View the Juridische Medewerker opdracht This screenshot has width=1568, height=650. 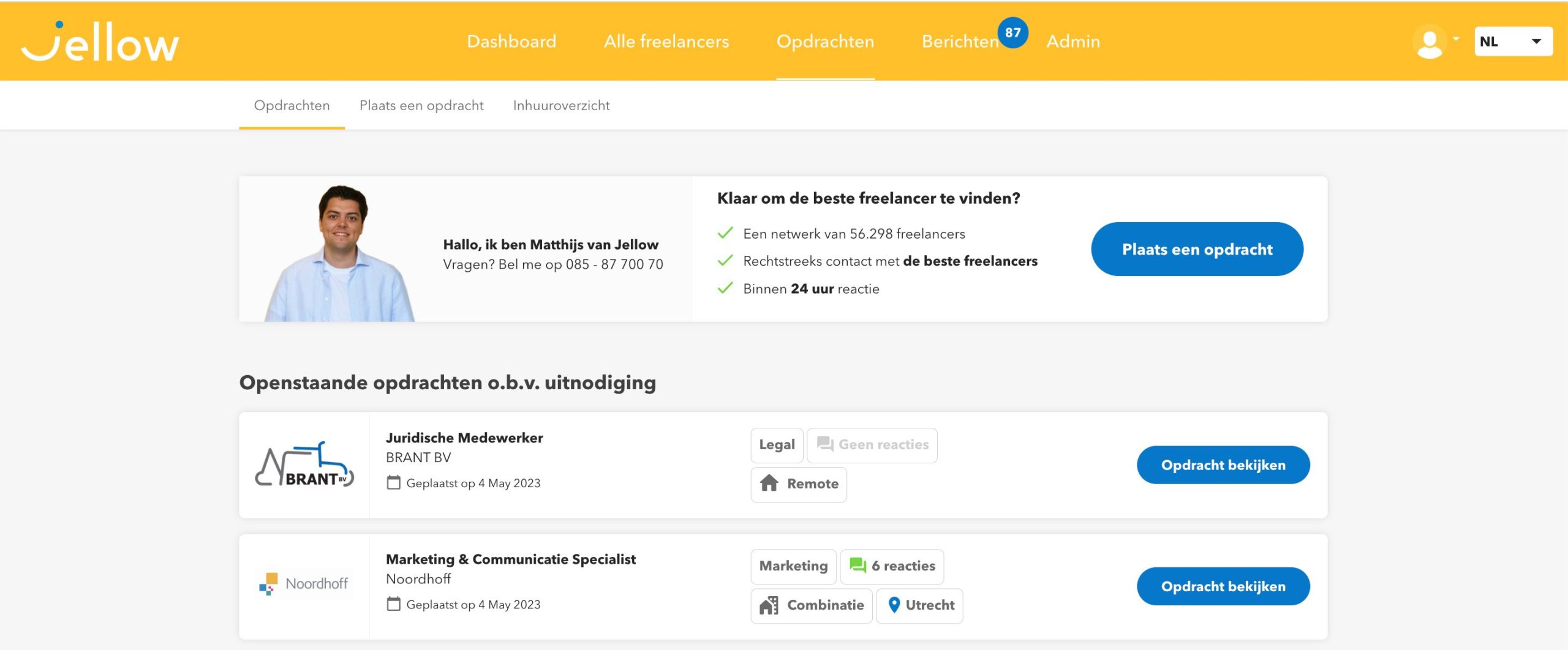pos(1223,465)
